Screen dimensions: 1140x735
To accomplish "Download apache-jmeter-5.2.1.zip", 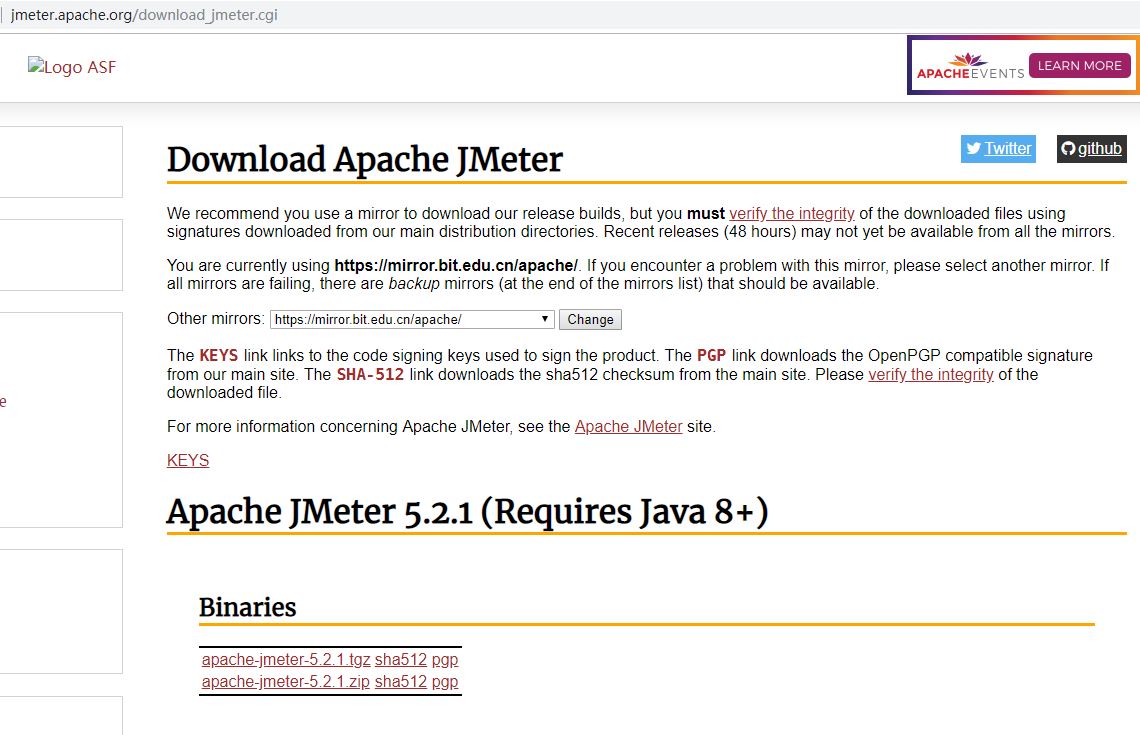I will (x=286, y=681).
